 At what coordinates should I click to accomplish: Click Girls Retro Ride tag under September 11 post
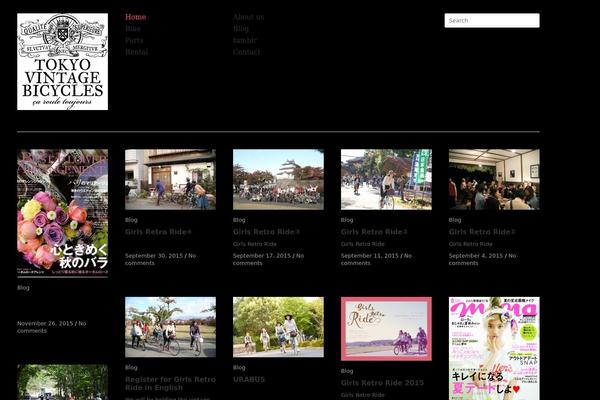coord(362,244)
